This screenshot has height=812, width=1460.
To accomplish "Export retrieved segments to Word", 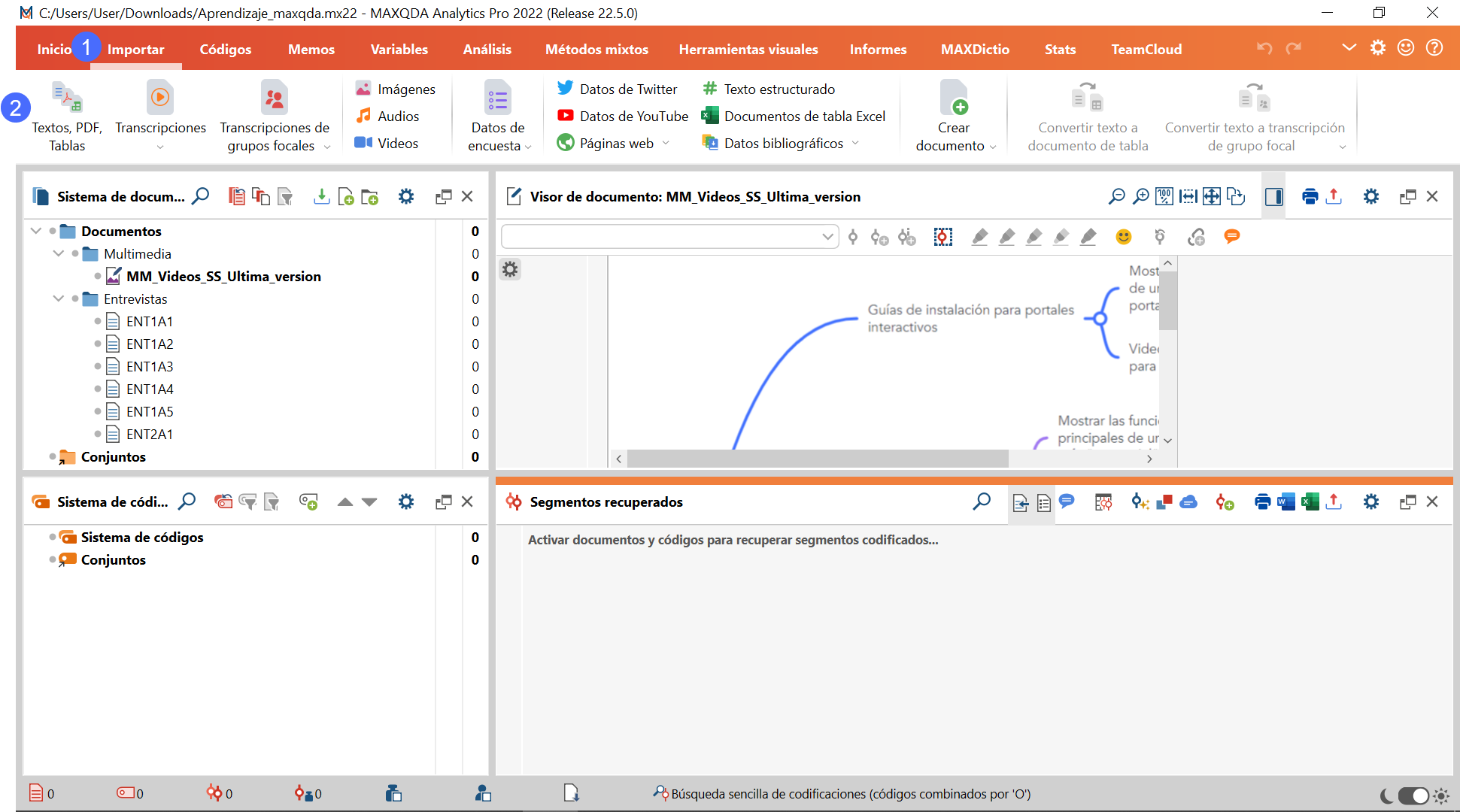I will [1285, 501].
